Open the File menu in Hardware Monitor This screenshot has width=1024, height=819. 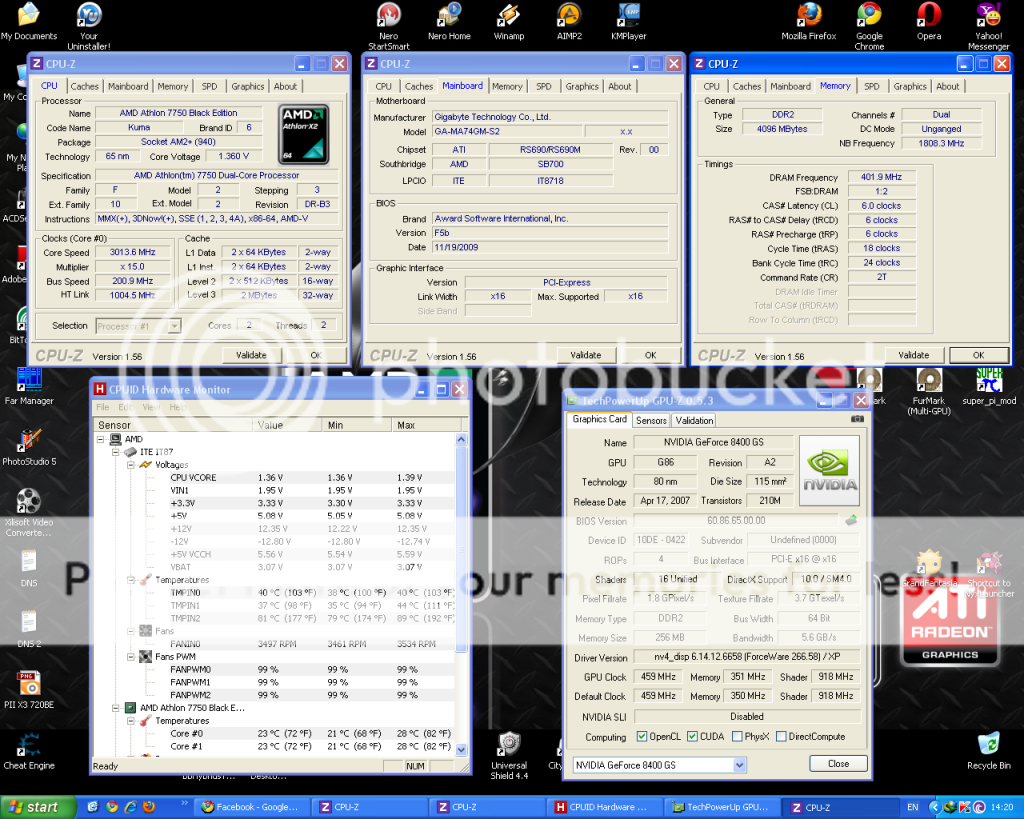pos(103,407)
